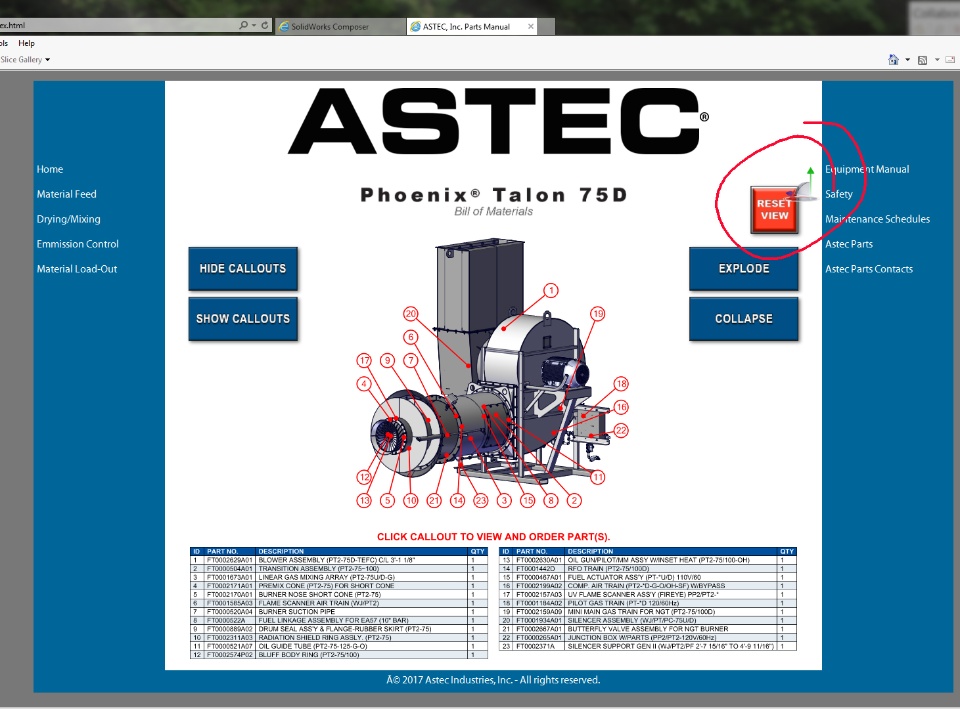Open the Safety link
This screenshot has width=960, height=709.
839,194
